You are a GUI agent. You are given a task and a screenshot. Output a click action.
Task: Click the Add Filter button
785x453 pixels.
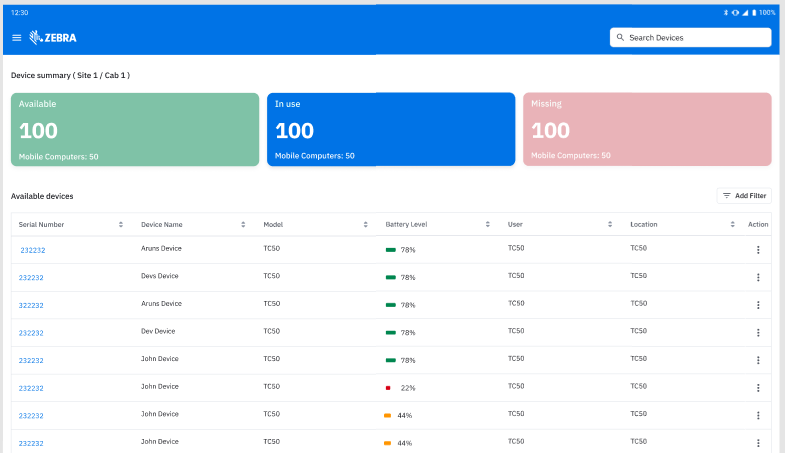744,196
